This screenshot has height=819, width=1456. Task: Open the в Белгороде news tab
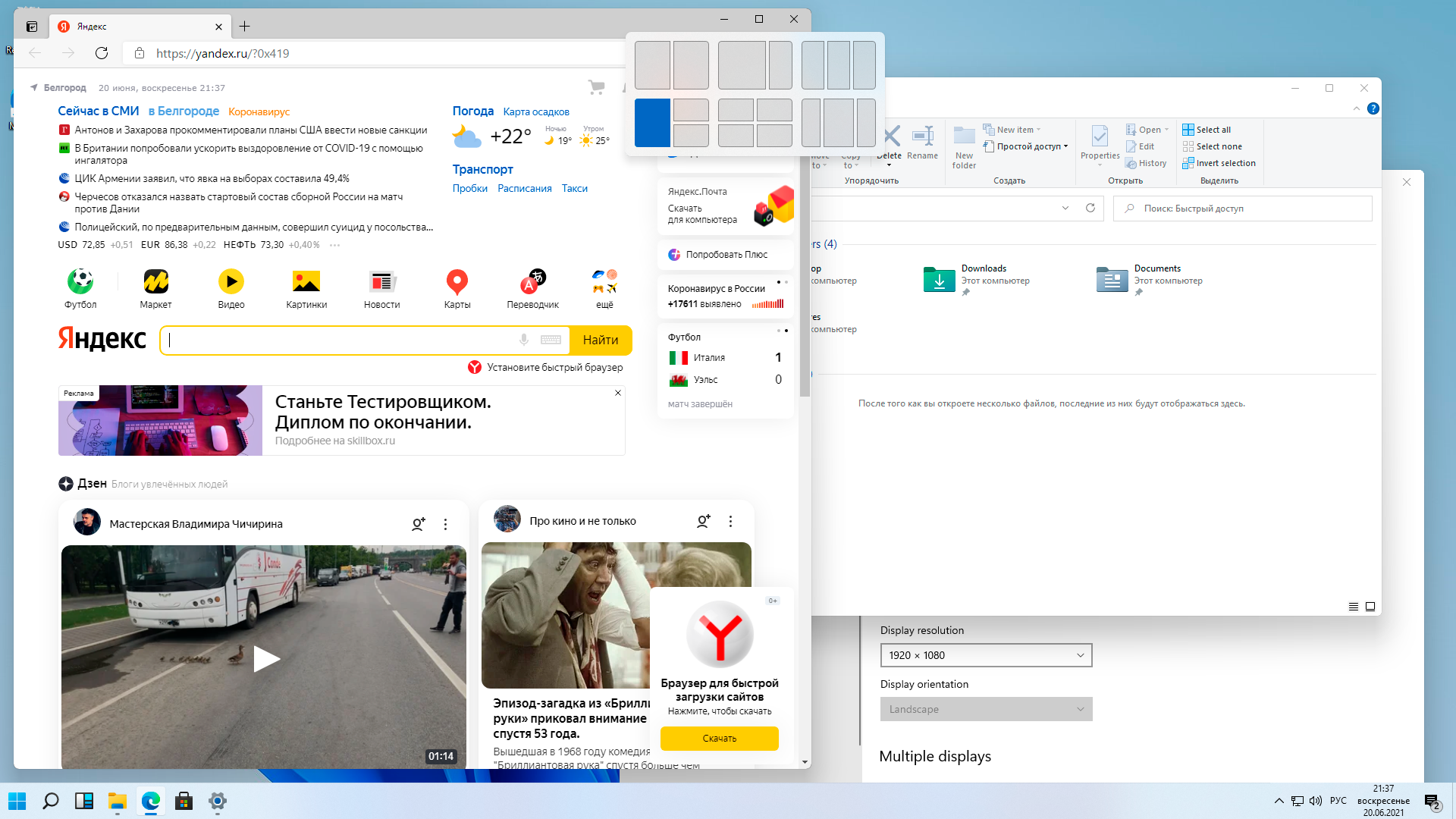184,111
